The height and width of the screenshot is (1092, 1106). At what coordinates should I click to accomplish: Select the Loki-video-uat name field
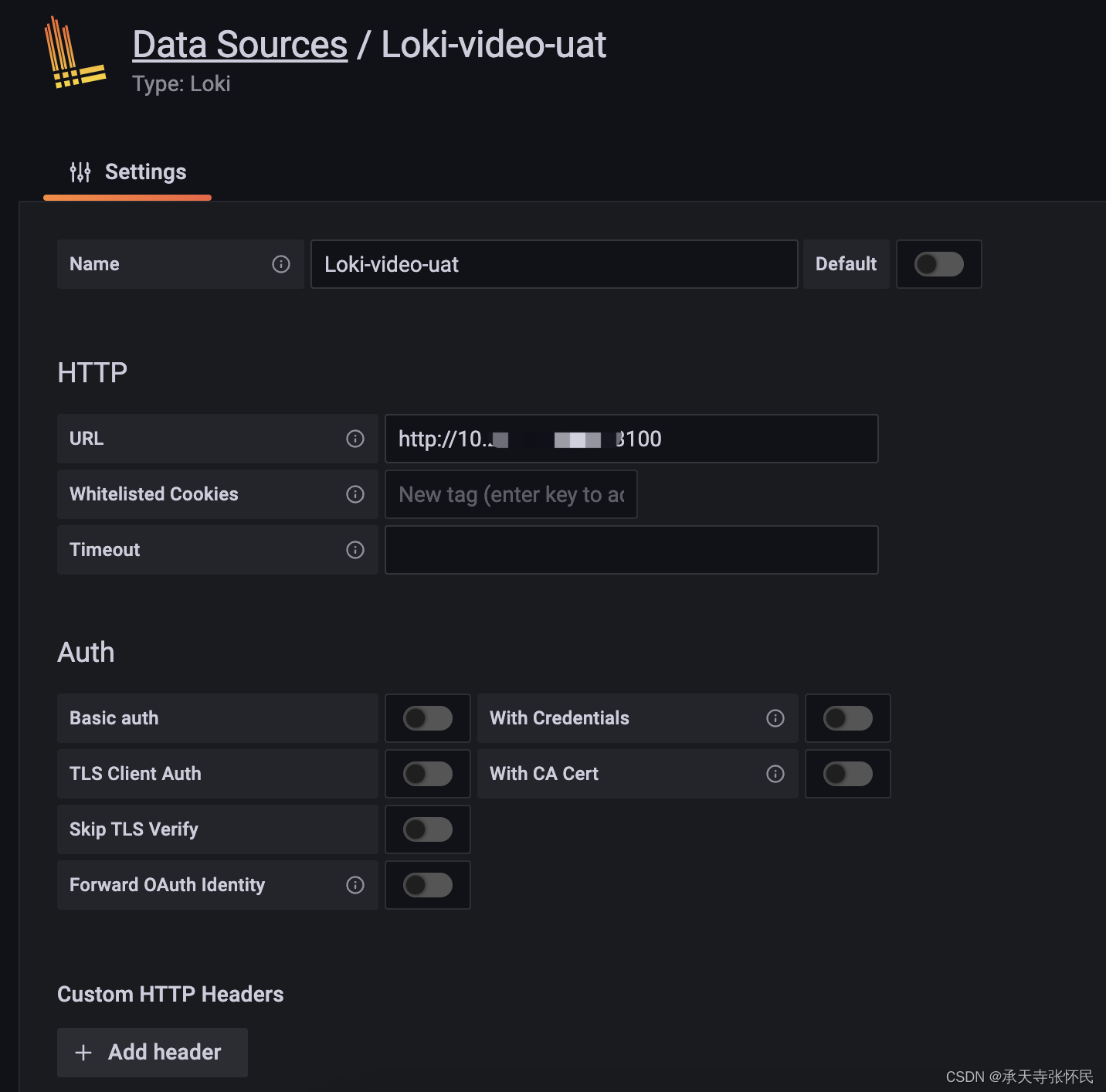coord(554,264)
